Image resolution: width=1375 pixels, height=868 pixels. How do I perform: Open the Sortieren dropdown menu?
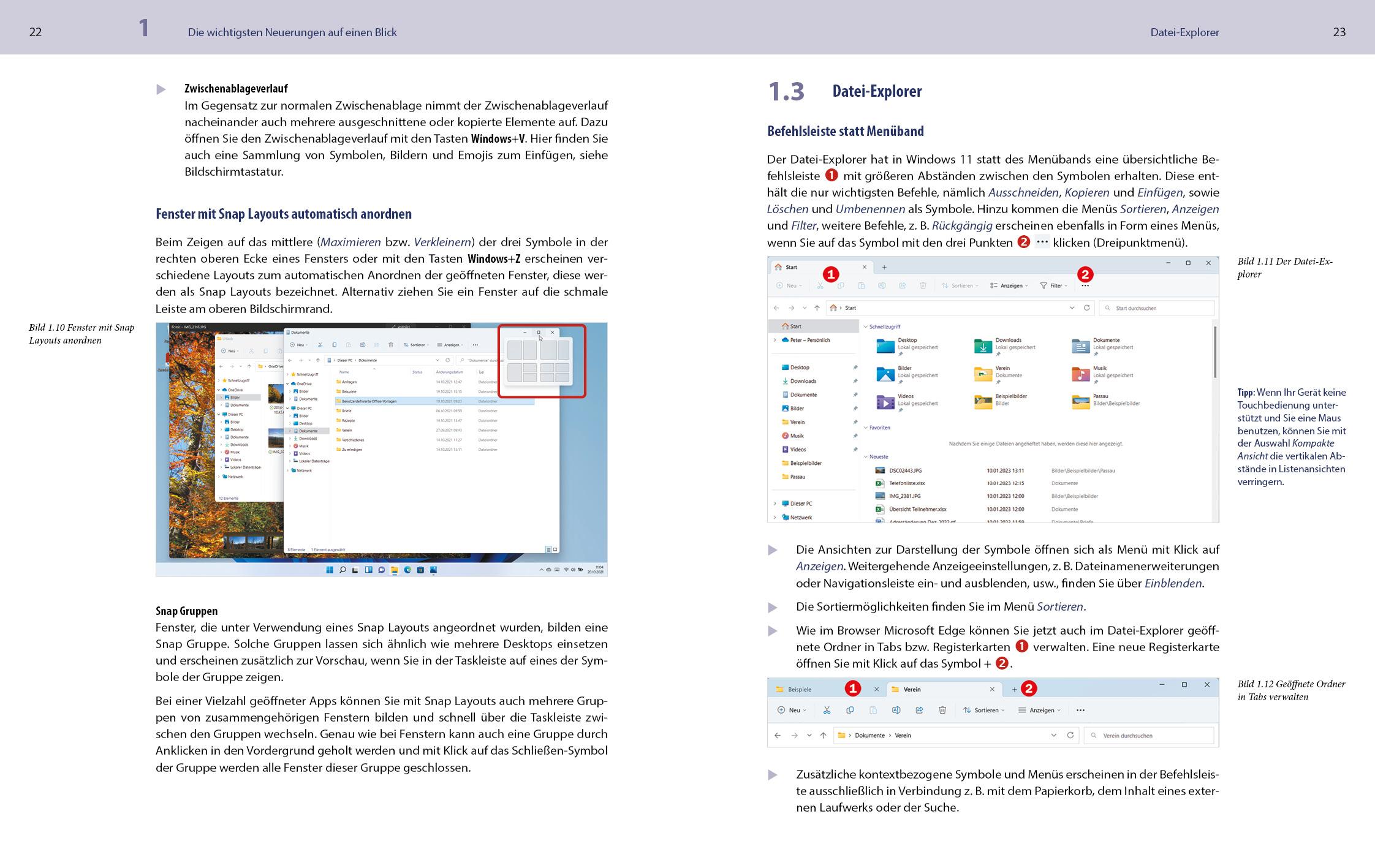pyautogui.click(x=960, y=285)
